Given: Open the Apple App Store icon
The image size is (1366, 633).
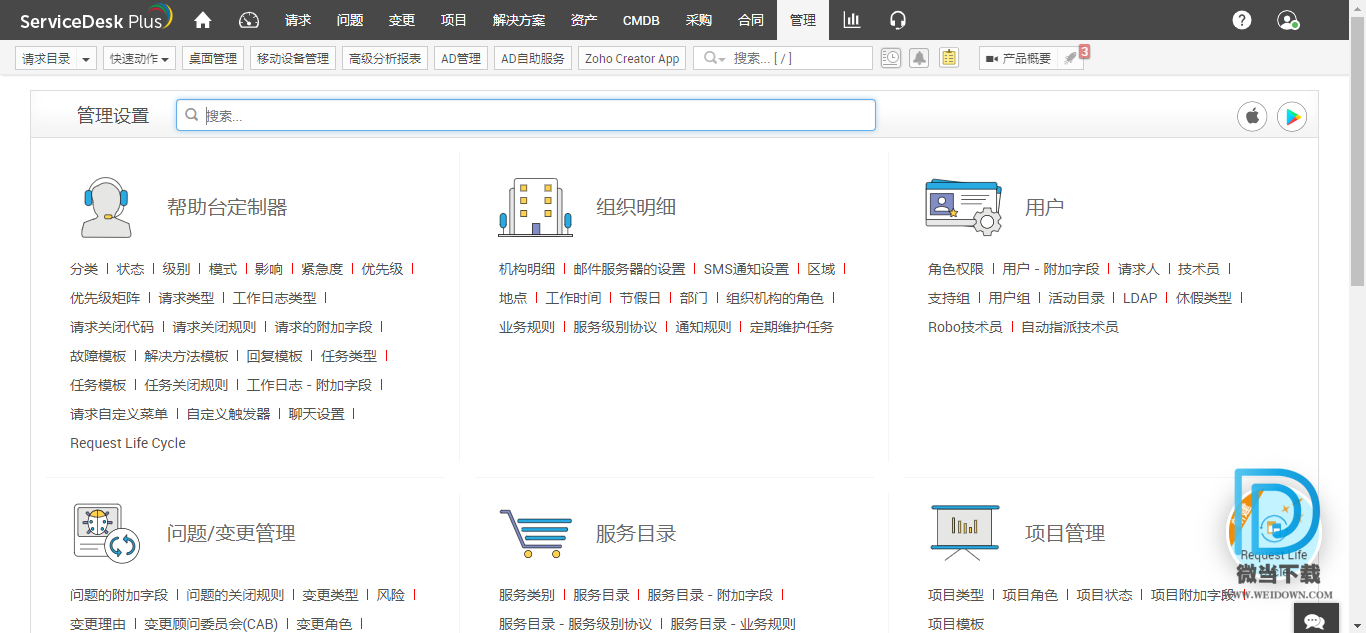Looking at the screenshot, I should point(1252,116).
